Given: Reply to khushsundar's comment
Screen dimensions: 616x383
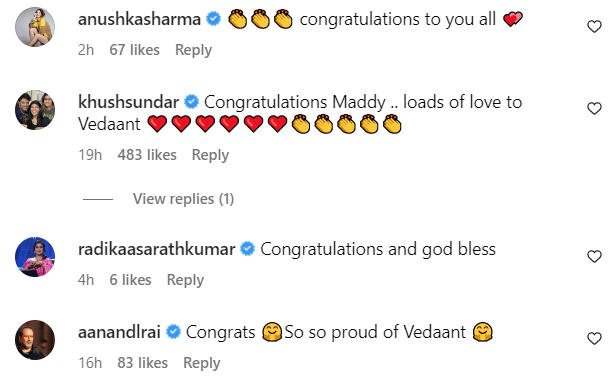Looking at the screenshot, I should pyautogui.click(x=210, y=155).
